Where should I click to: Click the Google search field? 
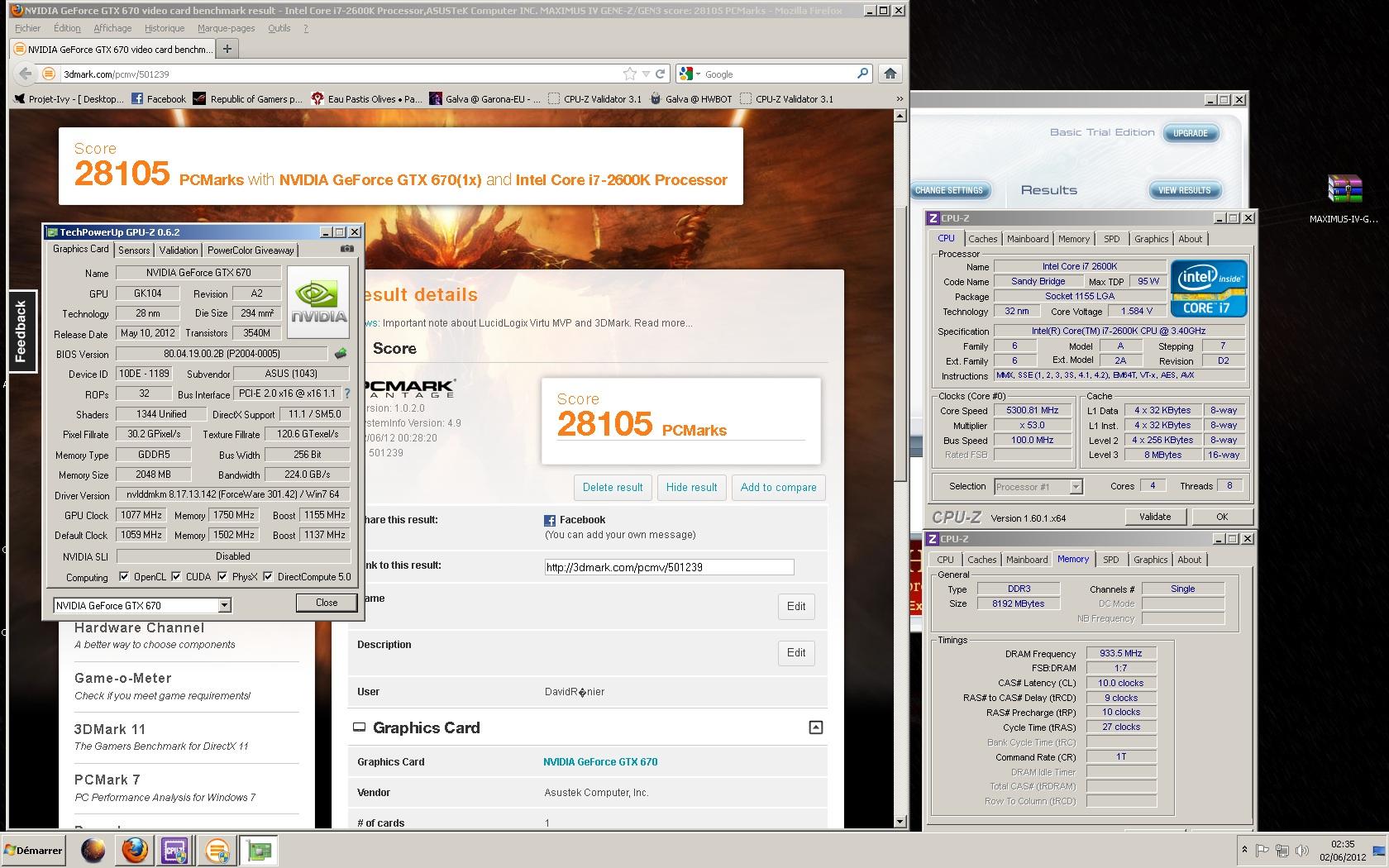[777, 74]
